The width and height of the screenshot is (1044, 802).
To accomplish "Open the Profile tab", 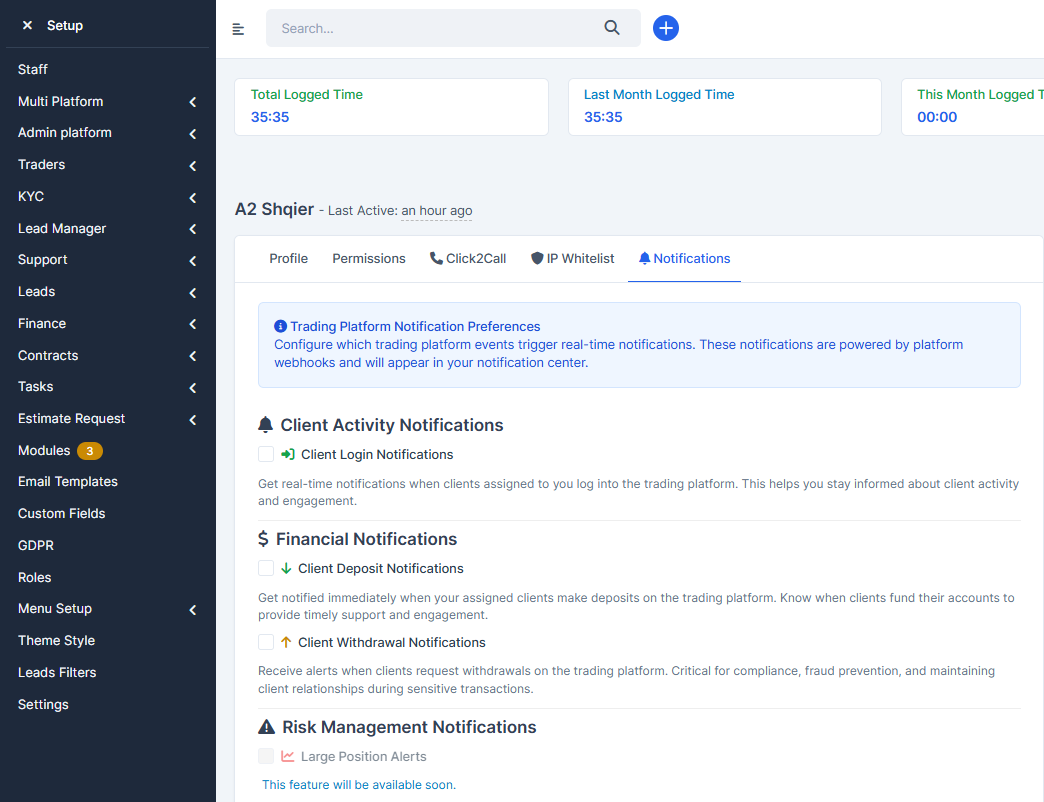I will coord(288,258).
